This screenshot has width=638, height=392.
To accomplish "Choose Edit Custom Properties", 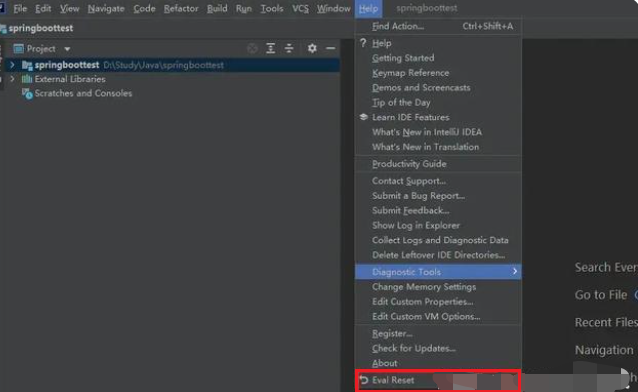I will [x=438, y=302].
